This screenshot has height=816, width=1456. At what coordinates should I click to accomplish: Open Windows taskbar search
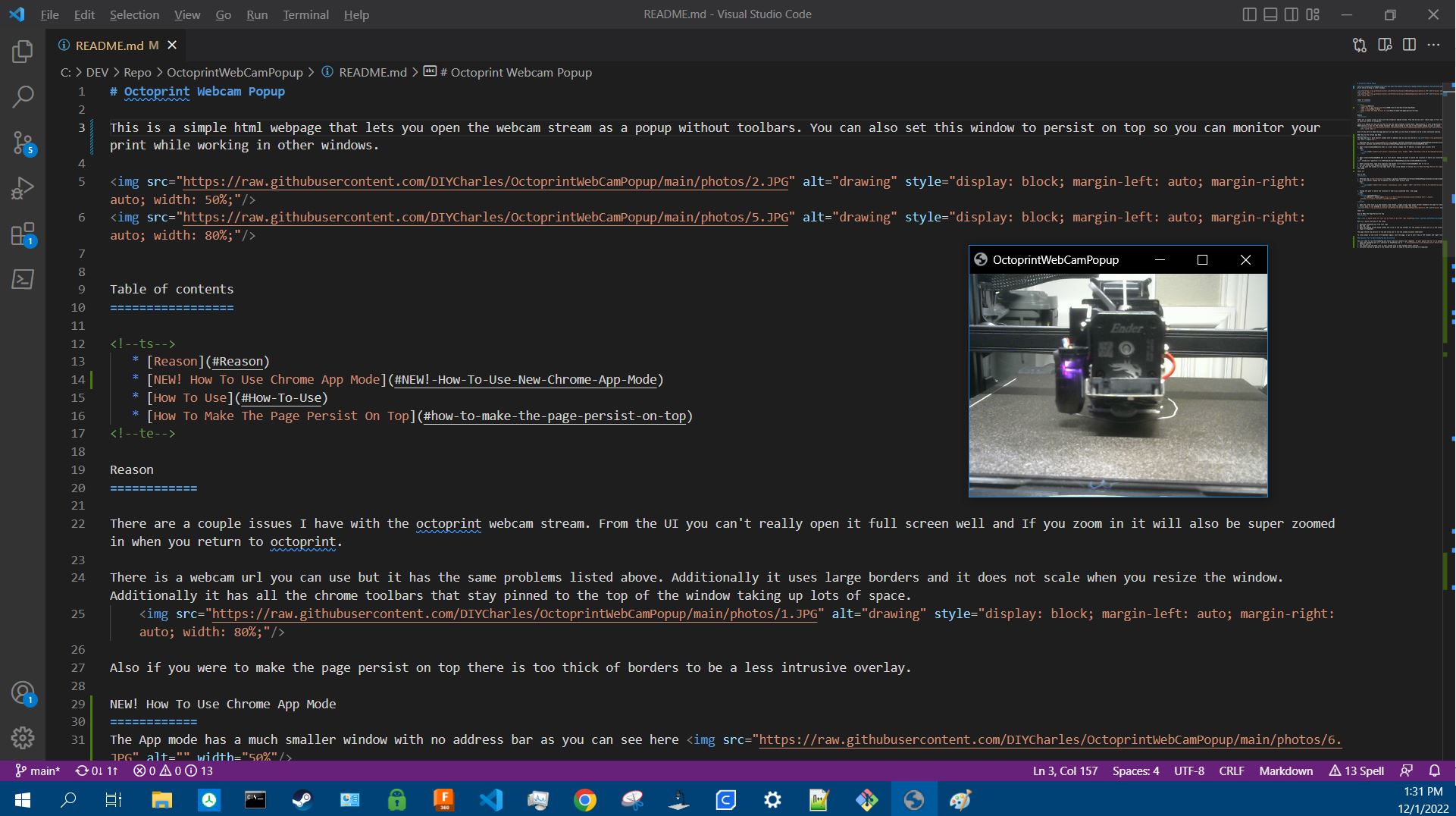tap(68, 799)
